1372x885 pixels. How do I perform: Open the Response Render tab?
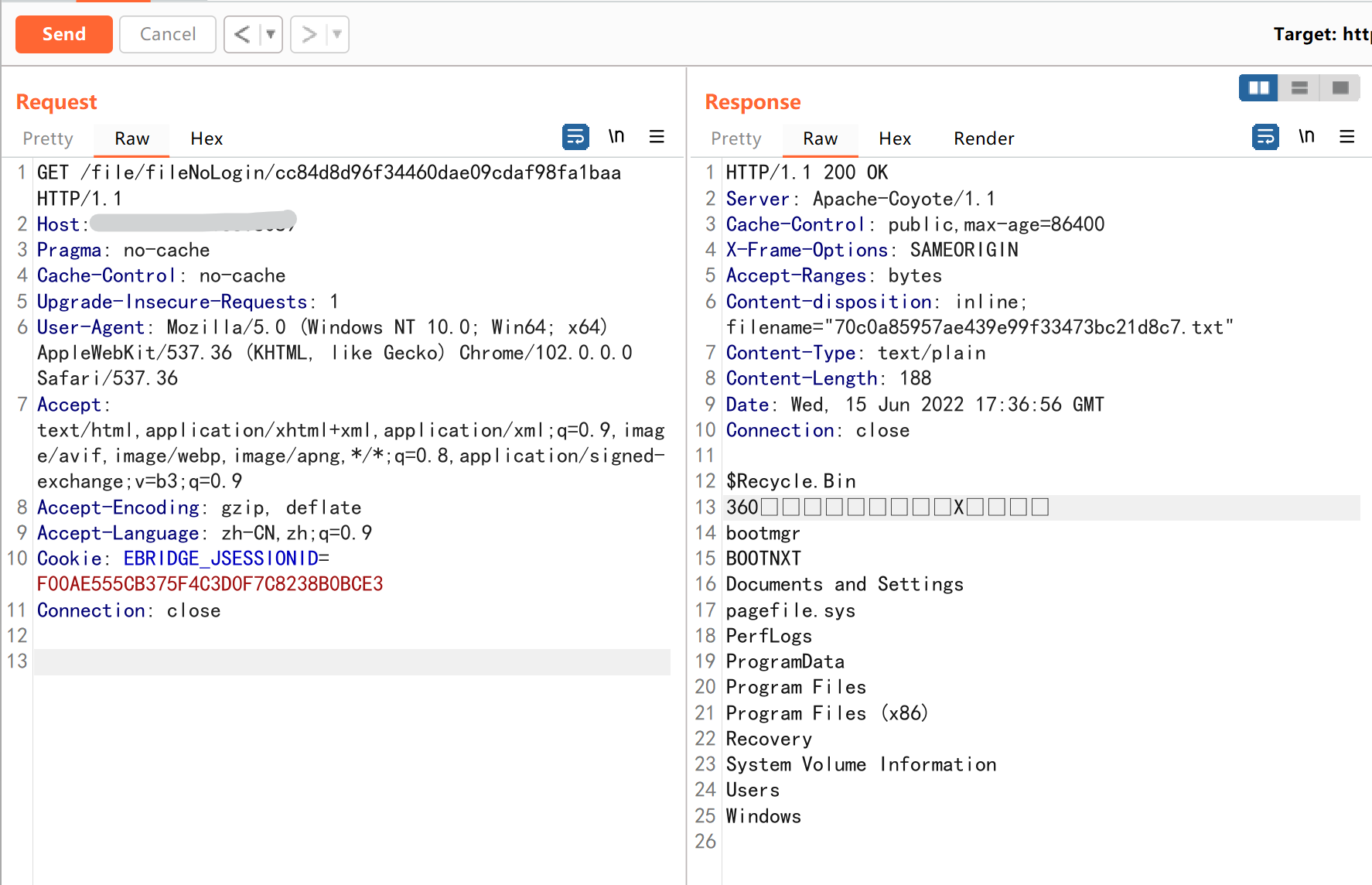click(983, 138)
